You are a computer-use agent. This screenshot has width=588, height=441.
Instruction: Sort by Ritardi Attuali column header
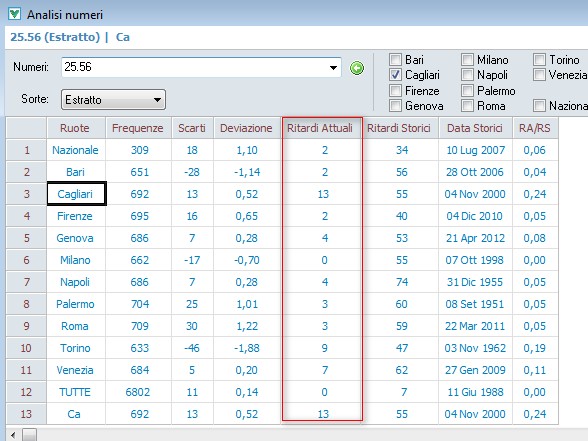point(320,128)
